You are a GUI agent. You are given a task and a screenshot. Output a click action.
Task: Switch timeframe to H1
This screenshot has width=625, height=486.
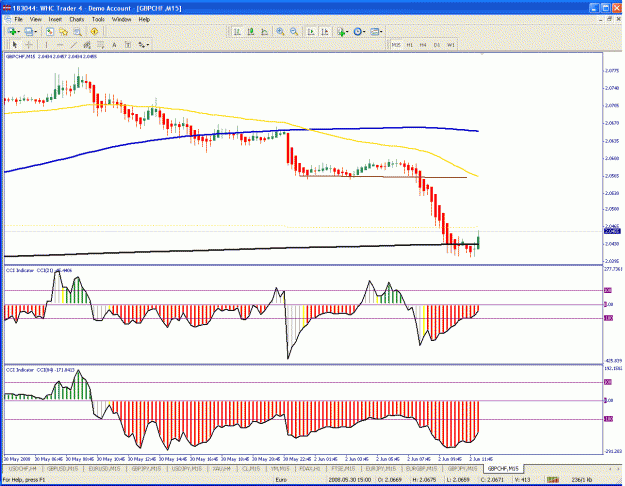tap(409, 45)
